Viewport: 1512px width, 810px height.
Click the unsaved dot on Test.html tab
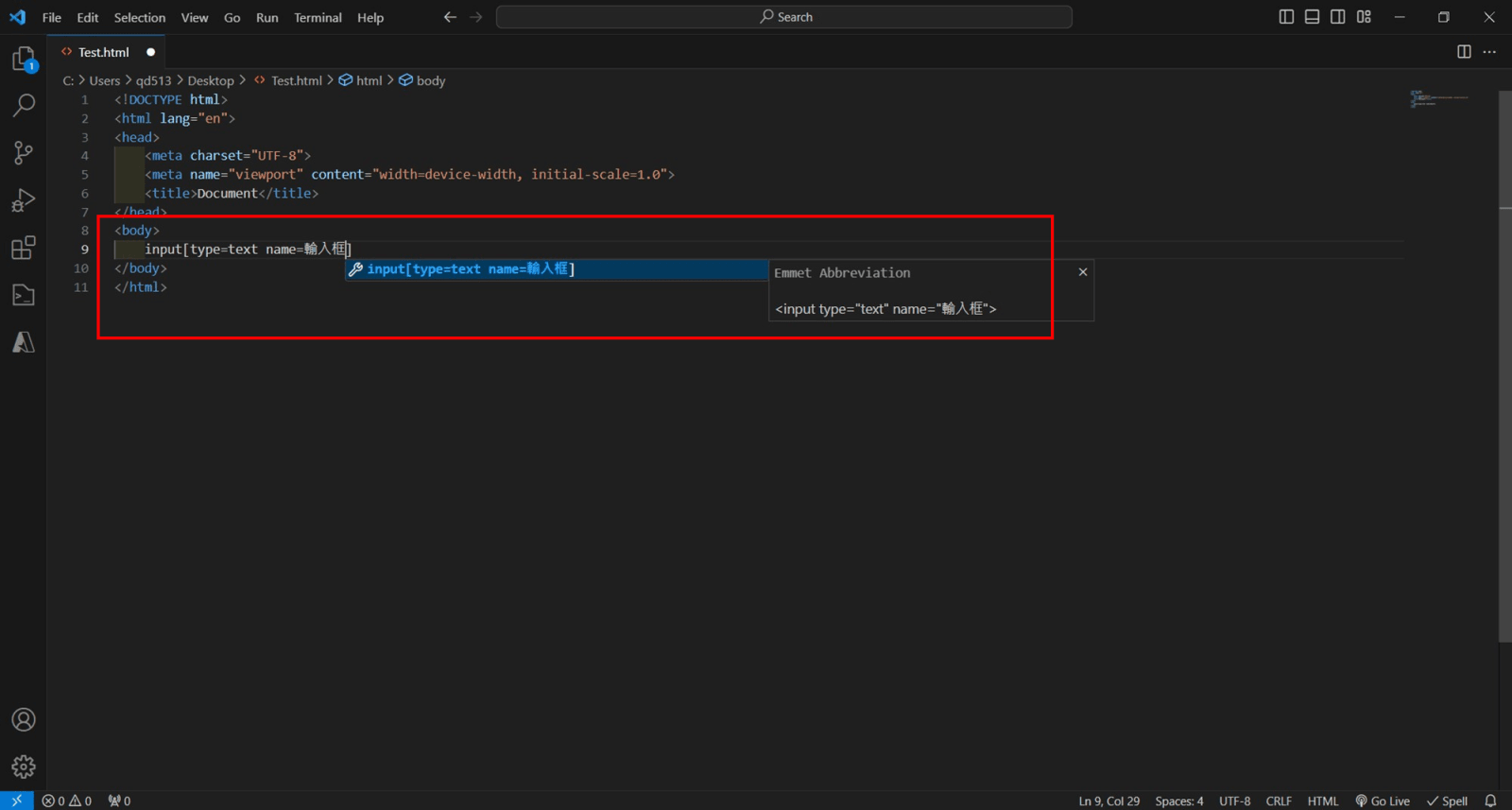pyautogui.click(x=150, y=52)
